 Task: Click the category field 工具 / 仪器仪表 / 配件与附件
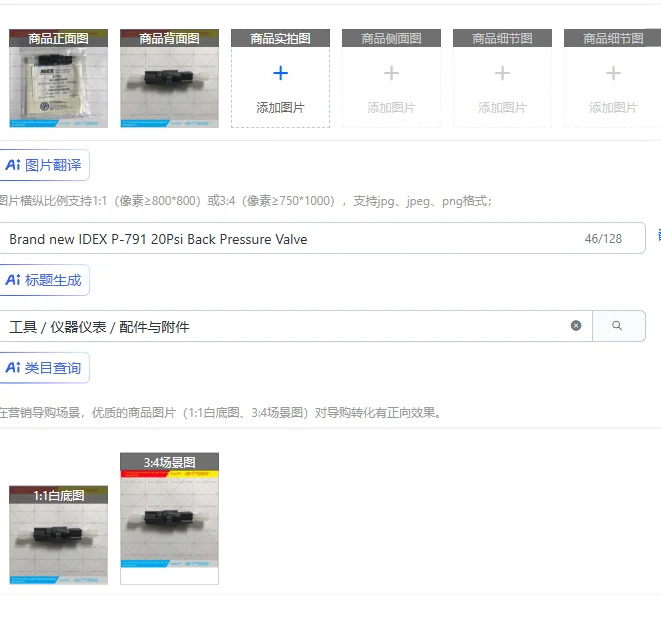click(295, 326)
